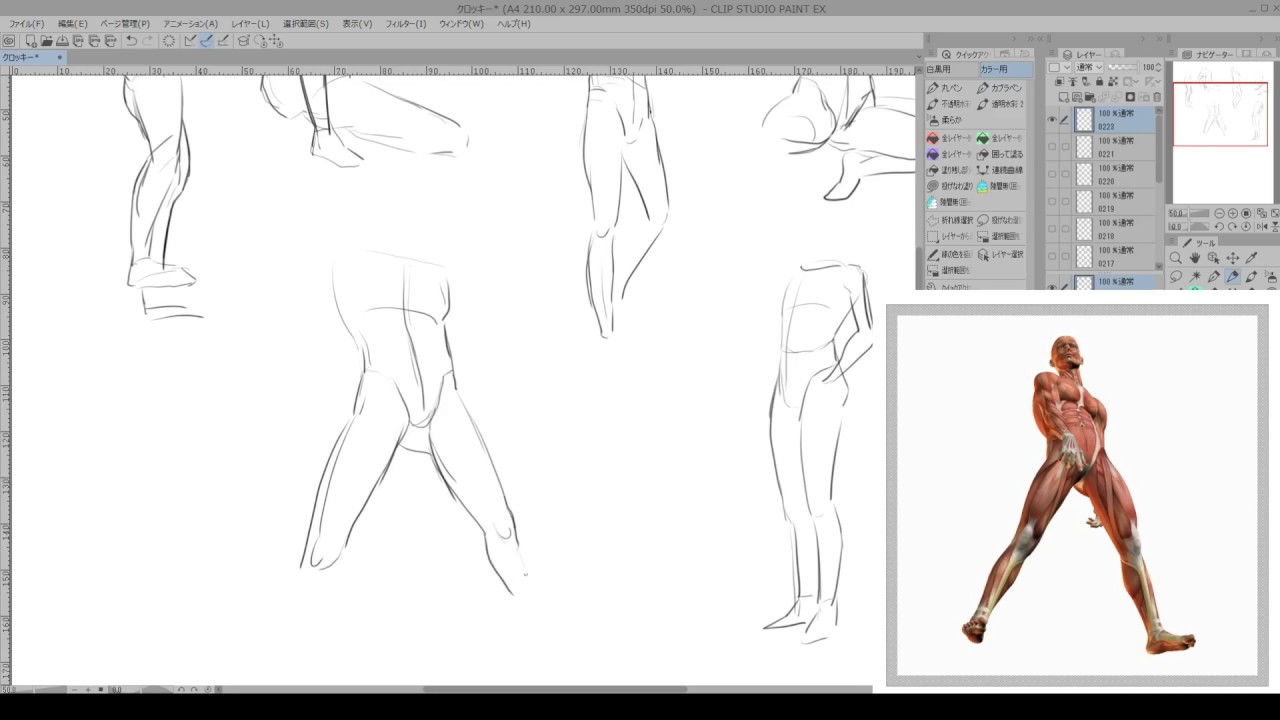Click the delete layer trash icon
The image size is (1280, 720).
pyautogui.click(x=1157, y=97)
